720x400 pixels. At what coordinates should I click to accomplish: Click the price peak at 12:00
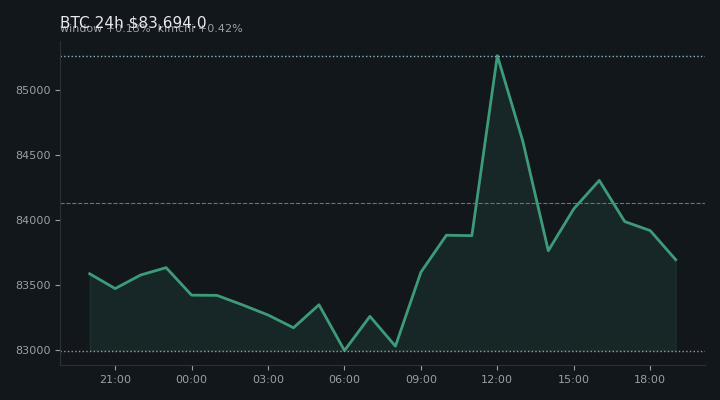coord(497,56)
